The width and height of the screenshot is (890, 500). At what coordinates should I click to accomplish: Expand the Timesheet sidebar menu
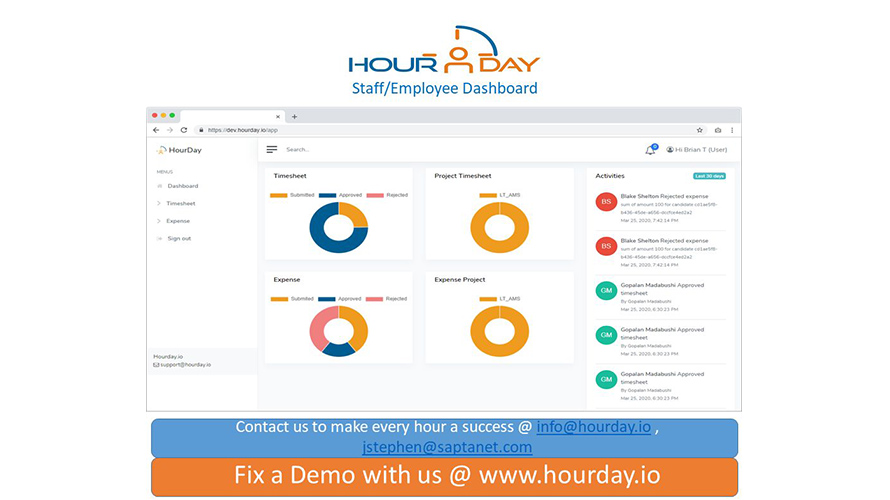click(180, 203)
